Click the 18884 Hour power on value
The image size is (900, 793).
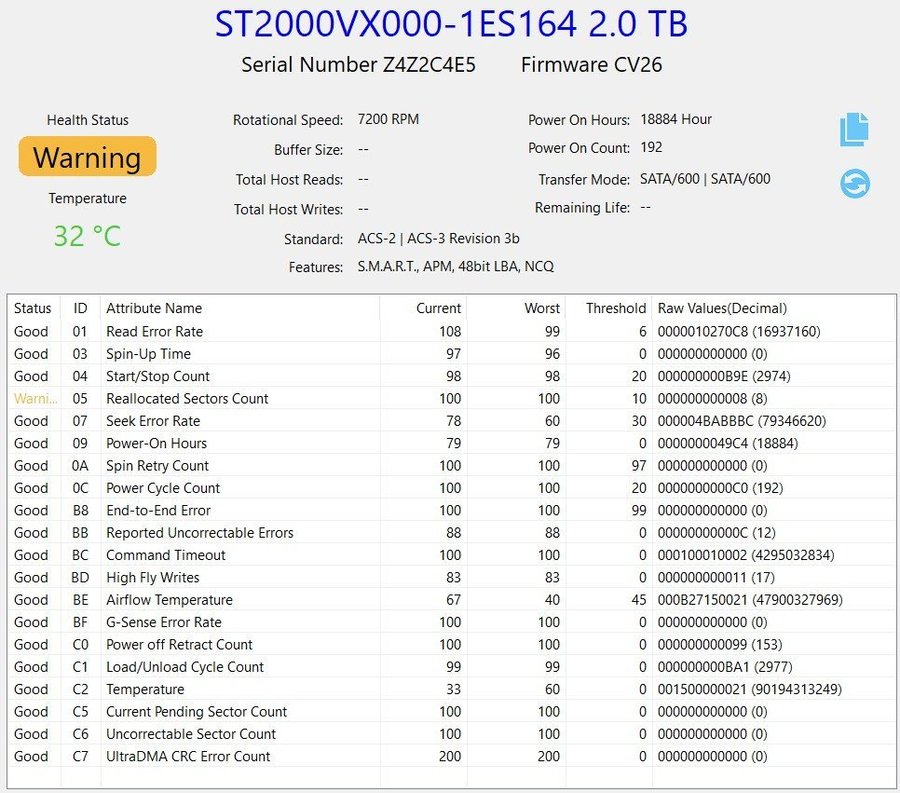tap(676, 119)
